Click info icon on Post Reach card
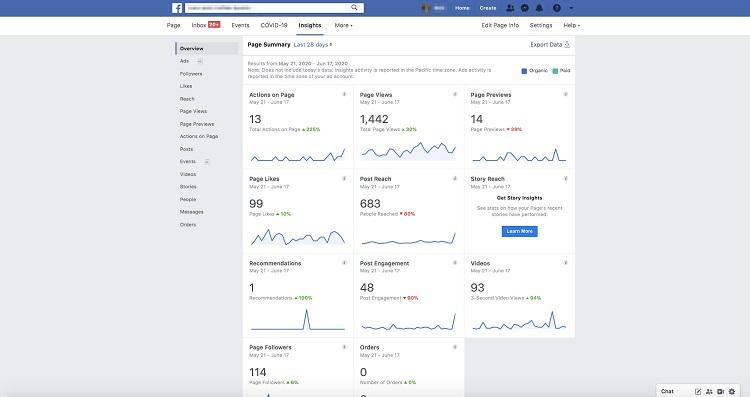Image resolution: width=750 pixels, height=397 pixels. pos(455,179)
